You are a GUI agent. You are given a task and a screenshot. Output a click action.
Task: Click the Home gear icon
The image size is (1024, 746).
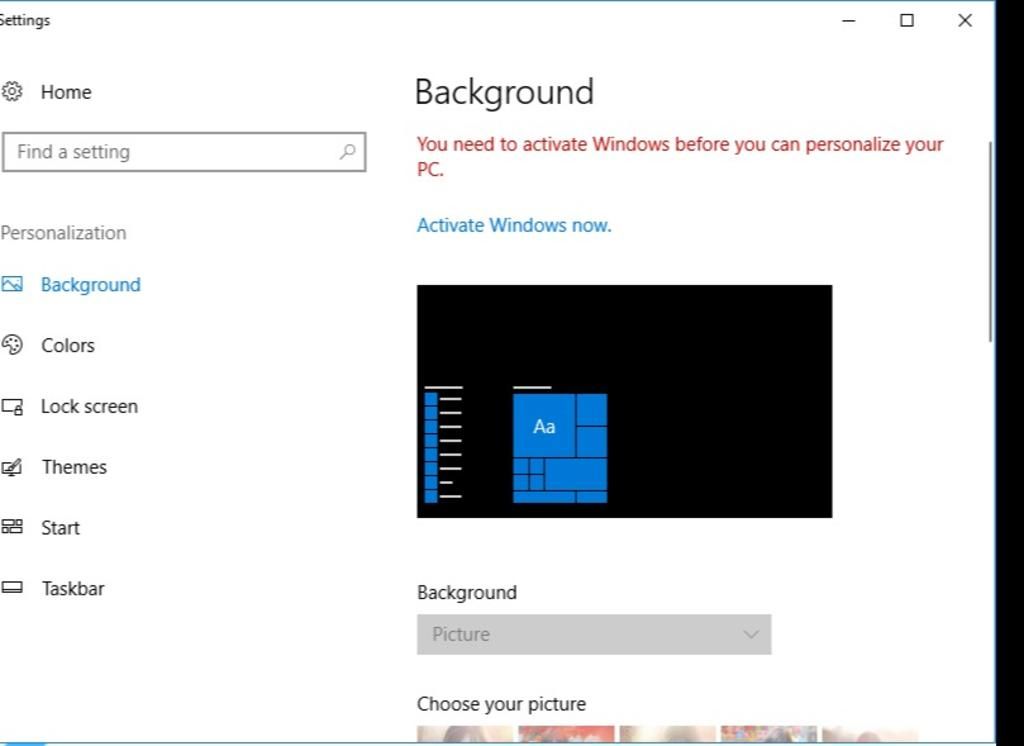click(12, 92)
